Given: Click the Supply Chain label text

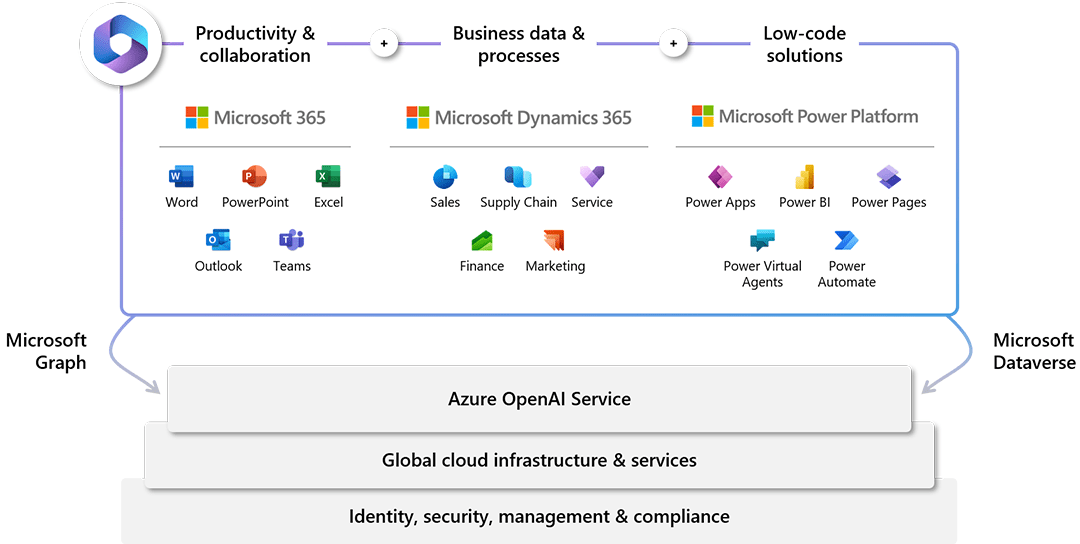Looking at the screenshot, I should [519, 203].
